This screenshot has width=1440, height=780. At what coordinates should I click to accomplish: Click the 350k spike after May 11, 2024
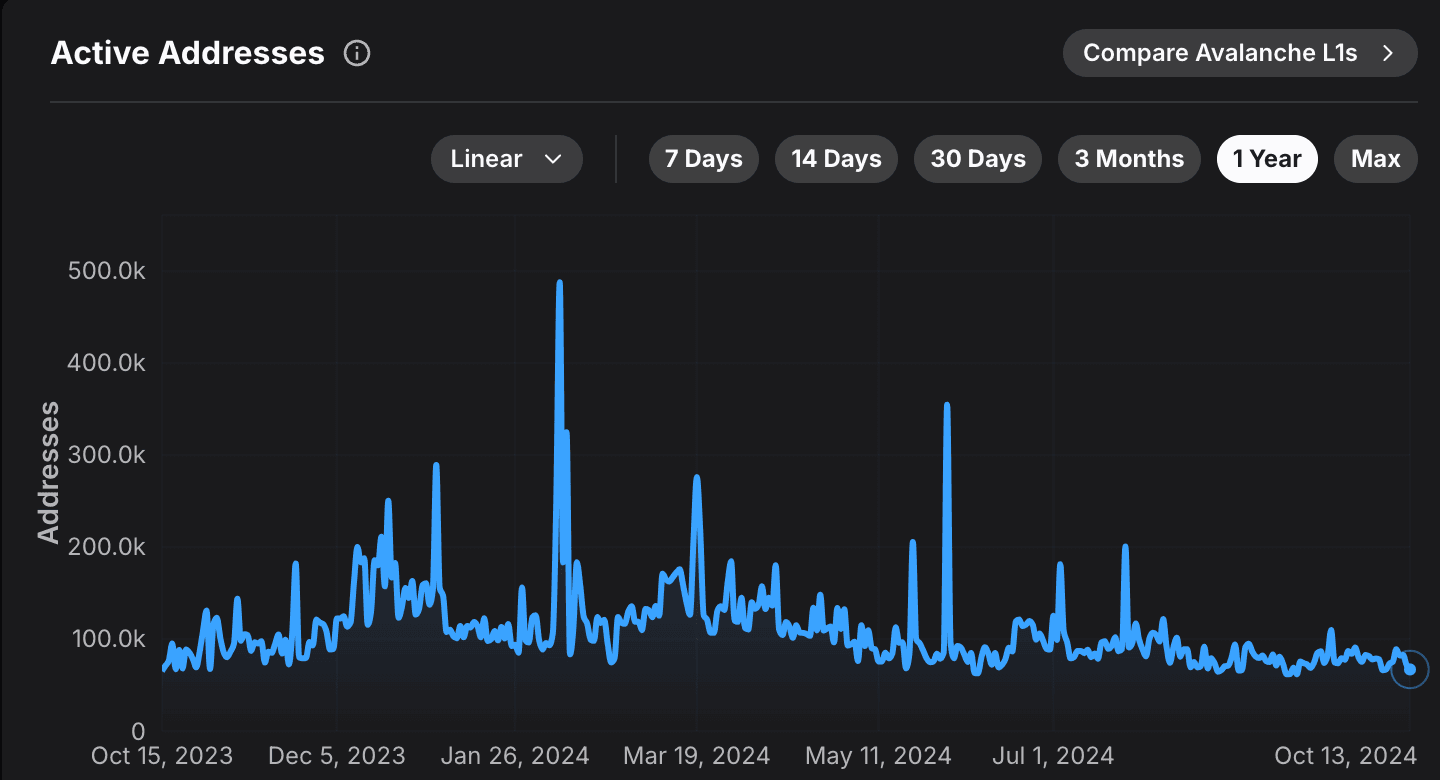946,406
